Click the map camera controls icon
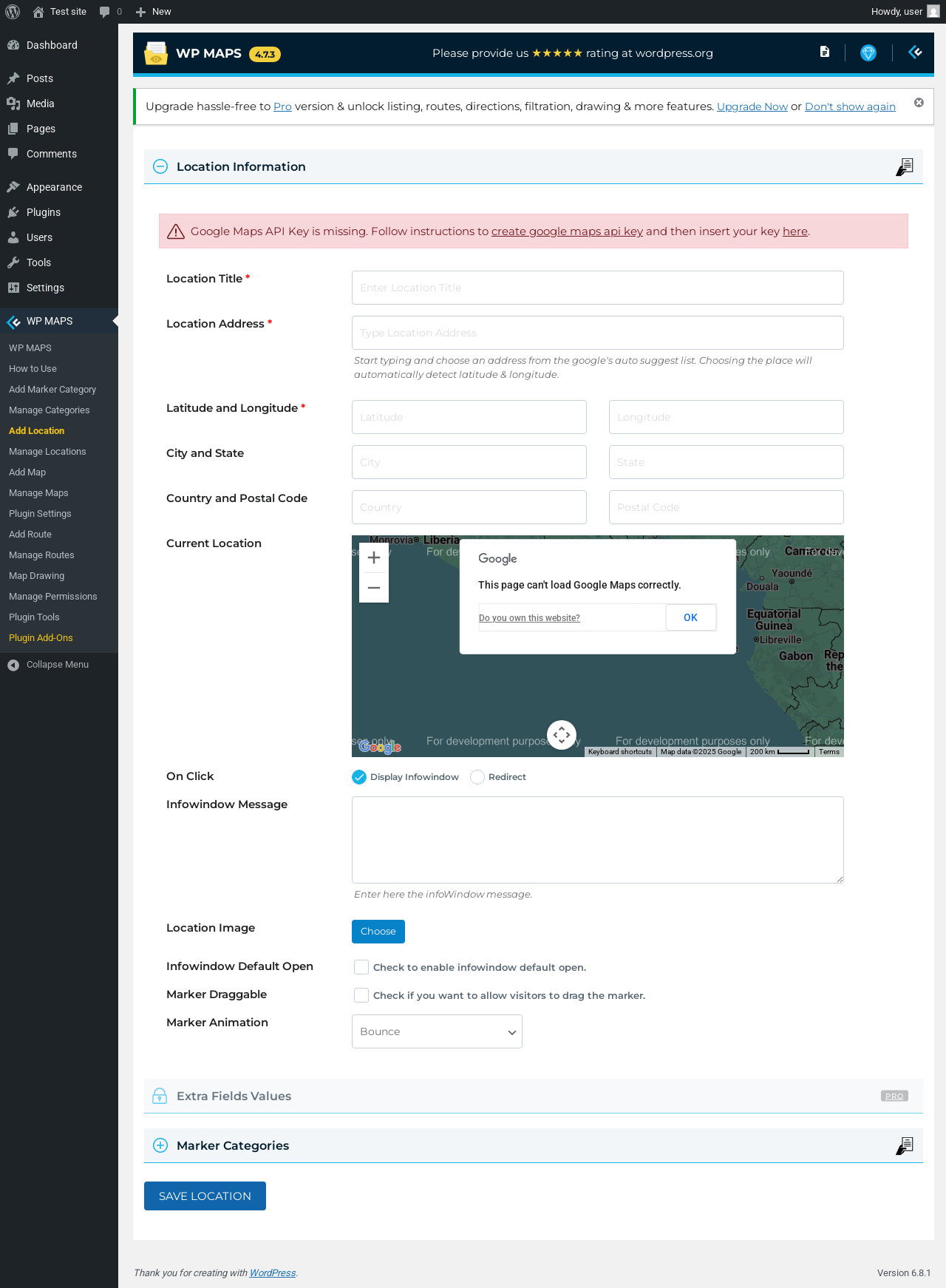This screenshot has width=946, height=1288. (562, 735)
